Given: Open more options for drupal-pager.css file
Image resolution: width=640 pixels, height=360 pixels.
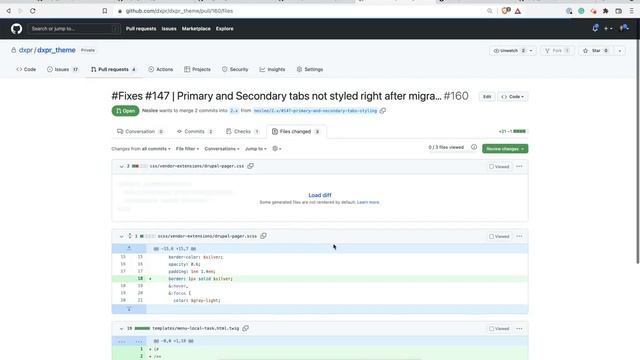Looking at the screenshot, I should [x=519, y=167].
